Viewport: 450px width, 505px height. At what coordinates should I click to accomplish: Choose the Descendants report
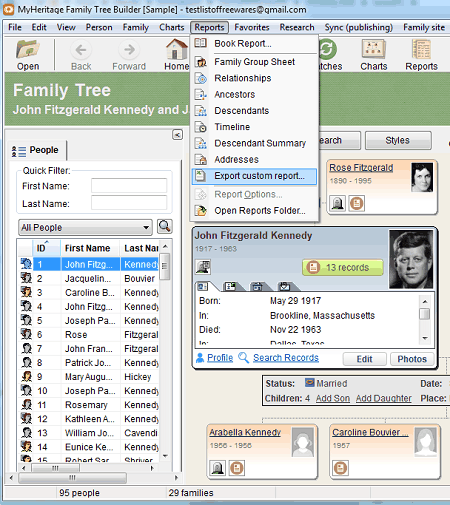[x=254, y=111]
